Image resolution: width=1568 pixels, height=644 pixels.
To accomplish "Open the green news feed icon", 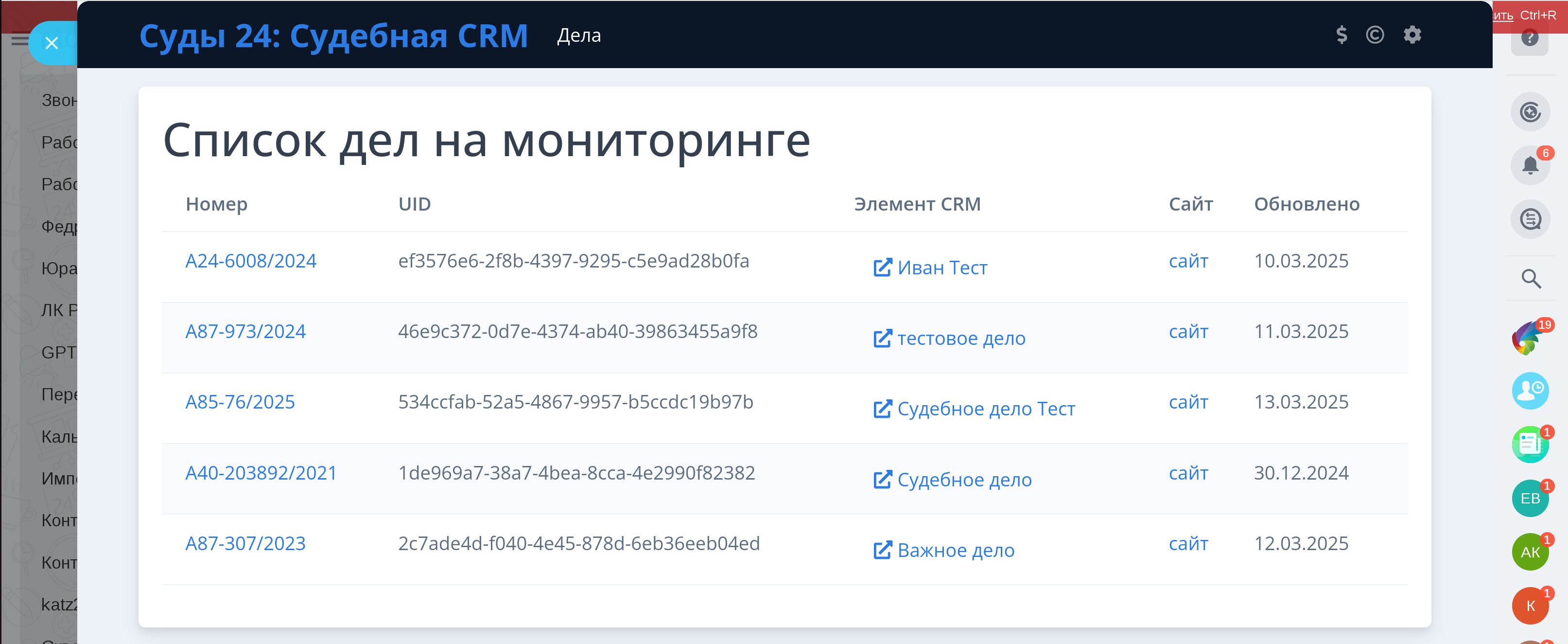I will 1530,444.
